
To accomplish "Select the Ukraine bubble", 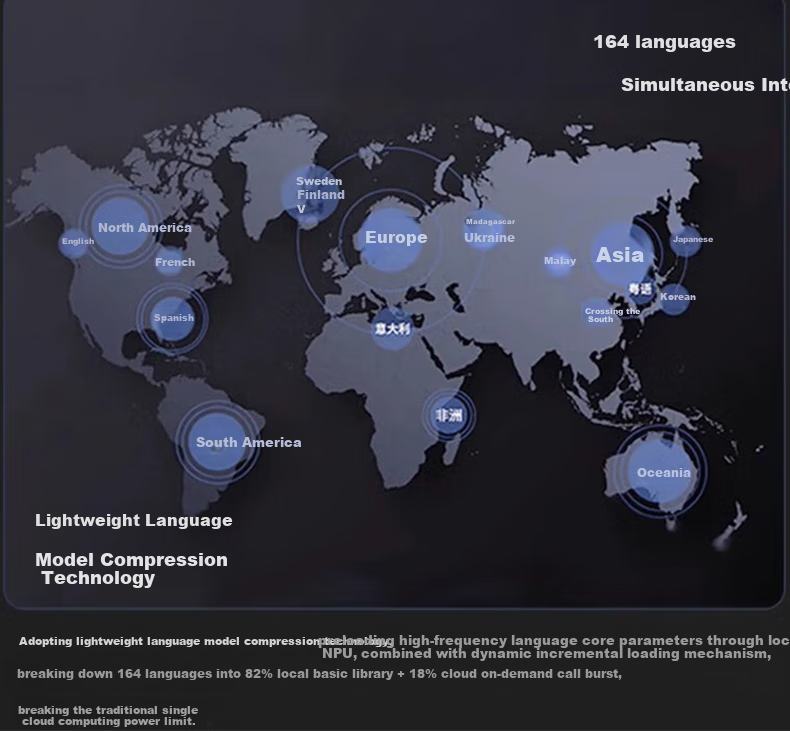I will point(484,231).
